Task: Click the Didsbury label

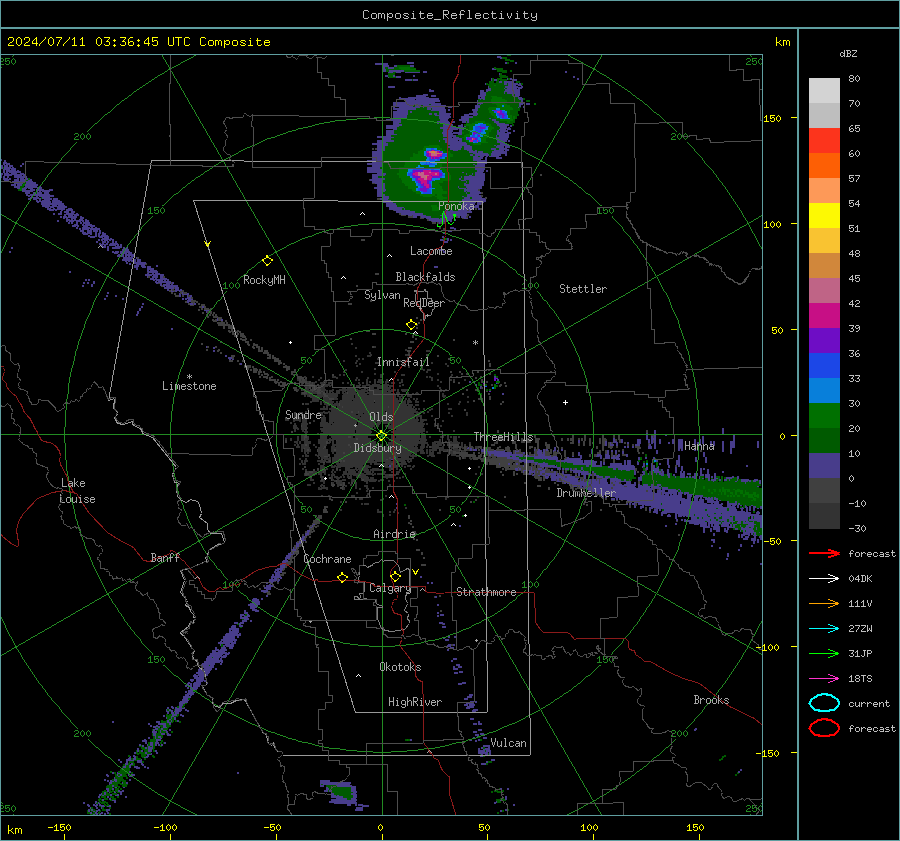Action: pos(377,448)
